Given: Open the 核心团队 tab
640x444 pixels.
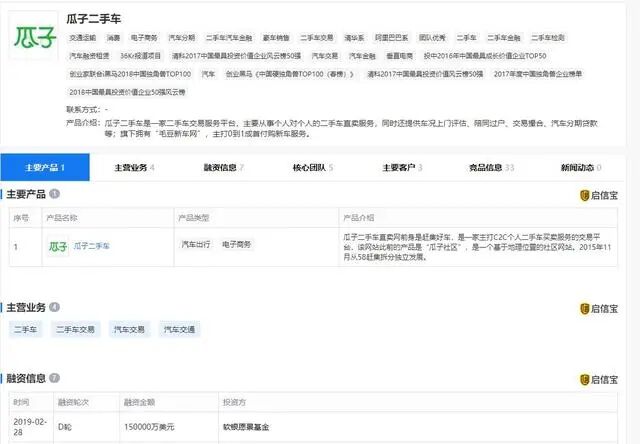Looking at the screenshot, I should click(x=313, y=168).
